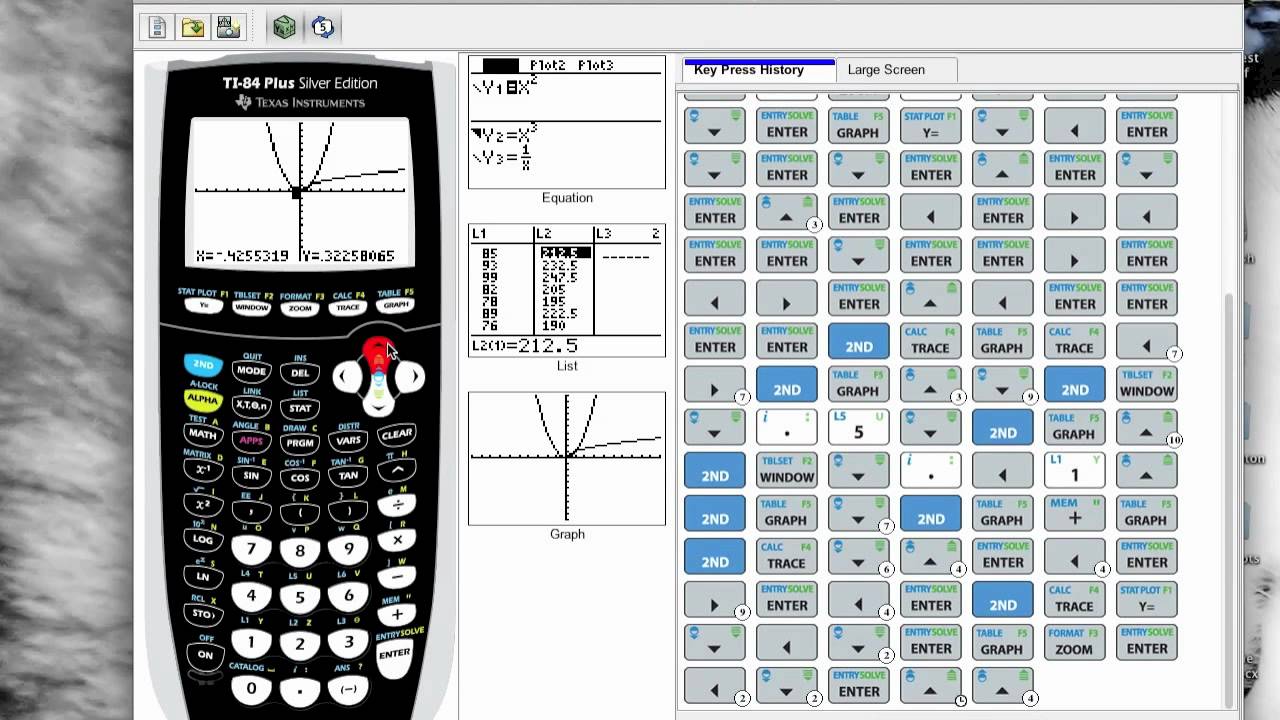Click the divide key
The image size is (1280, 720).
(397, 505)
